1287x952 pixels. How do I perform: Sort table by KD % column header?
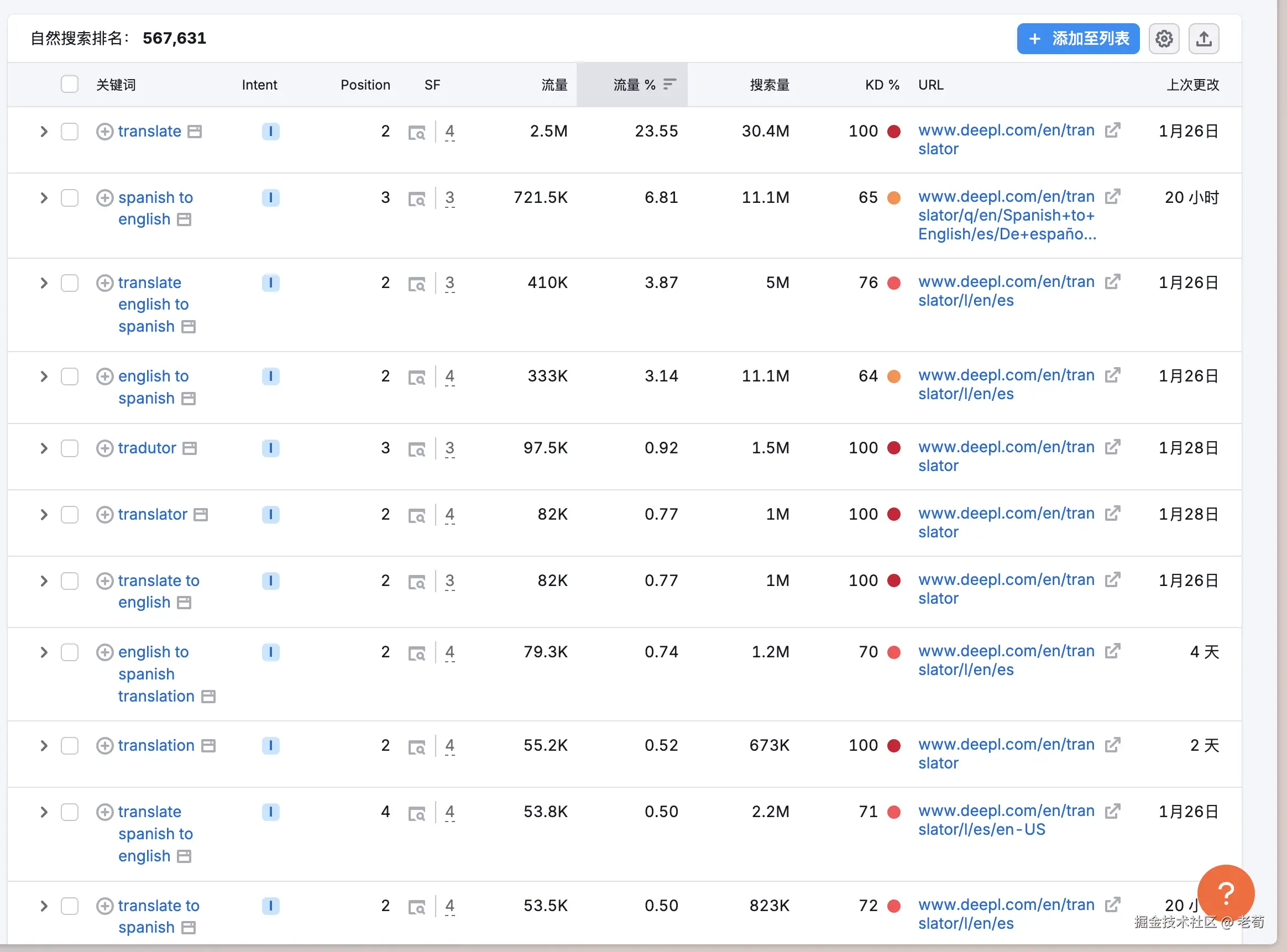[x=881, y=85]
